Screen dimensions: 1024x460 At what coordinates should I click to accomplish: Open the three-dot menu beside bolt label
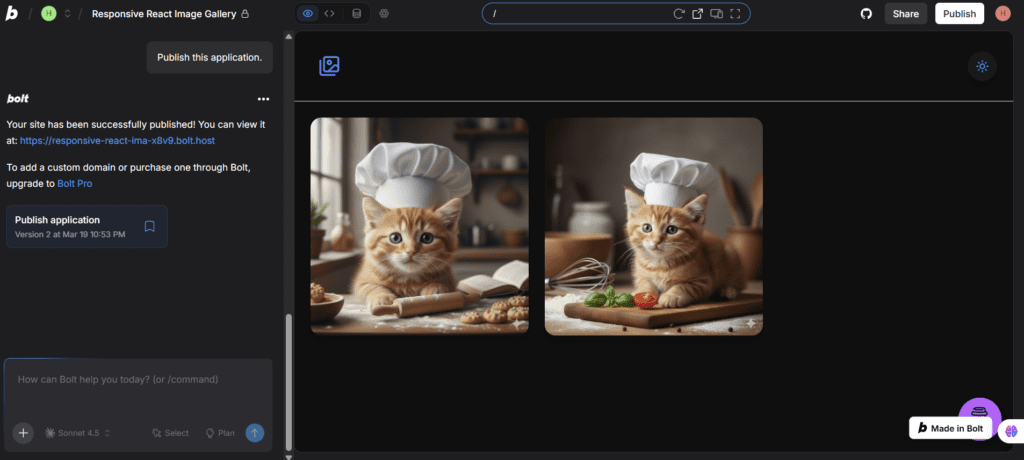tap(263, 99)
